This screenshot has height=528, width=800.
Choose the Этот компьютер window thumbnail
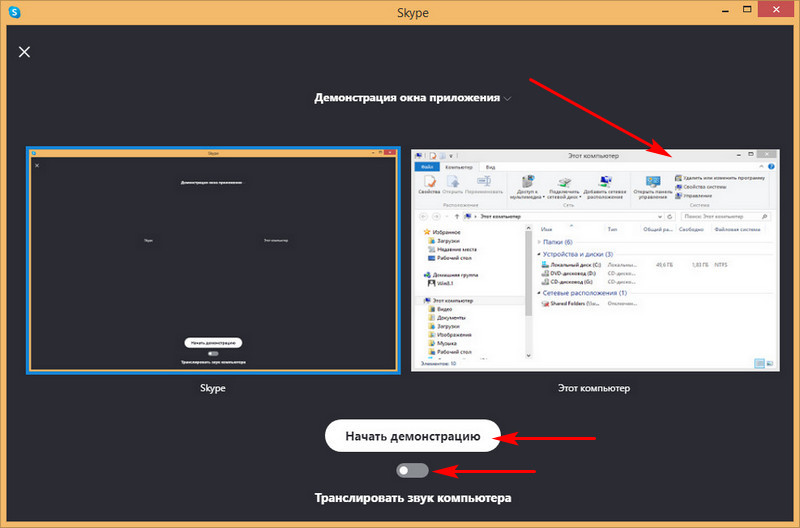coord(595,260)
